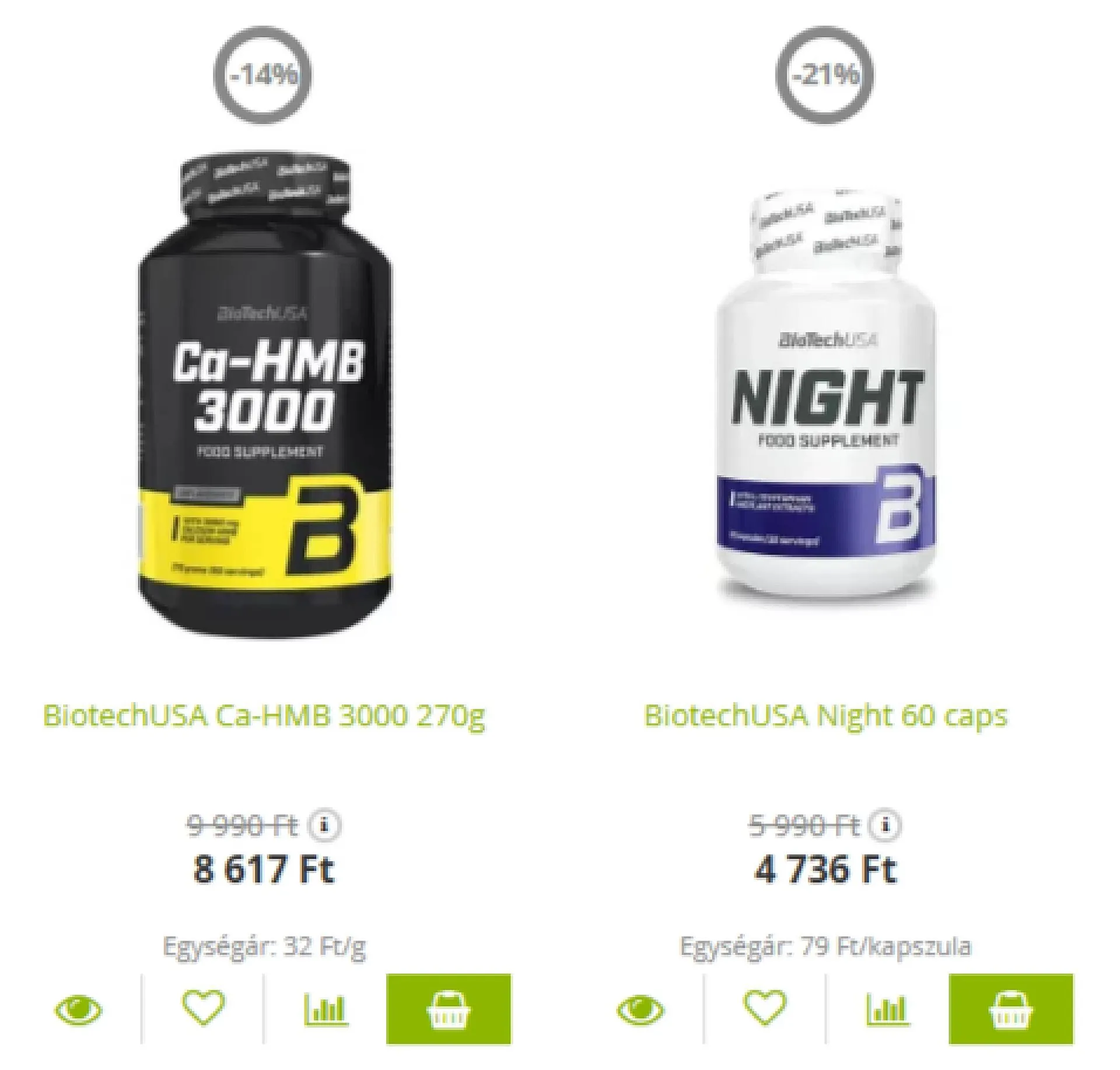Compare Night 60 caps using bar chart icon

tap(887, 1009)
